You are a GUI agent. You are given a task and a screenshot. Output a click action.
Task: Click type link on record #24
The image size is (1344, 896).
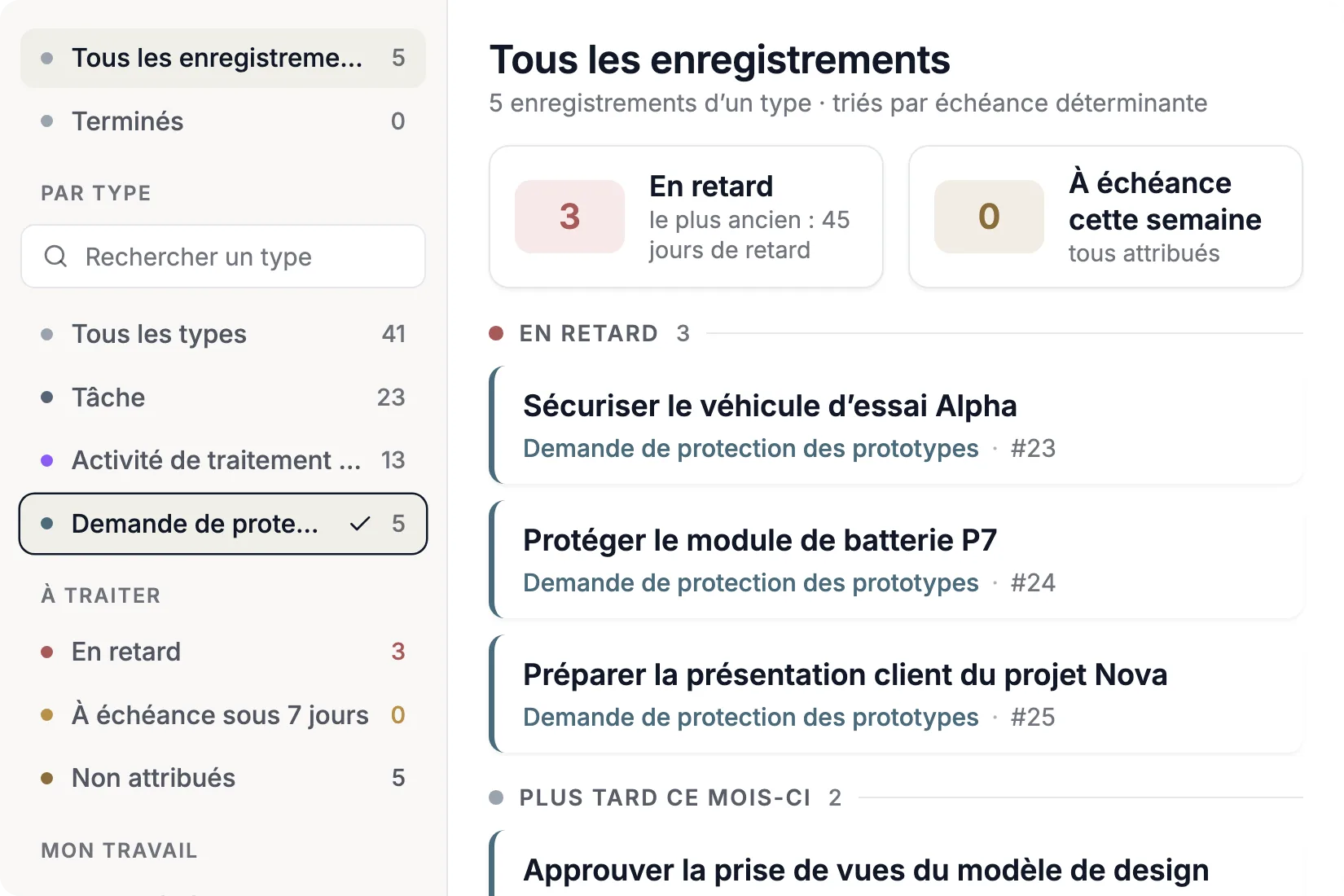pyautogui.click(x=750, y=583)
